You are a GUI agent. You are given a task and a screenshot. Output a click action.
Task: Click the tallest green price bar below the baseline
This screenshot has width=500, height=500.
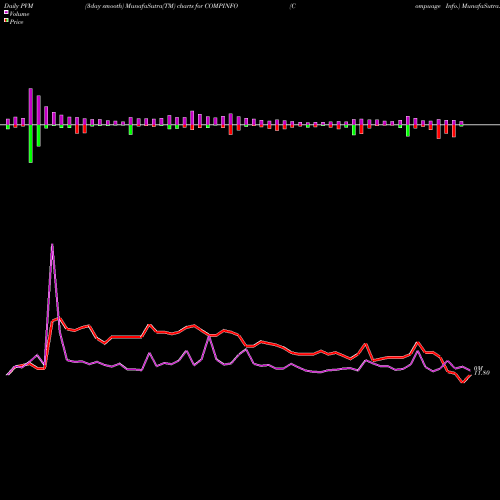(31, 144)
